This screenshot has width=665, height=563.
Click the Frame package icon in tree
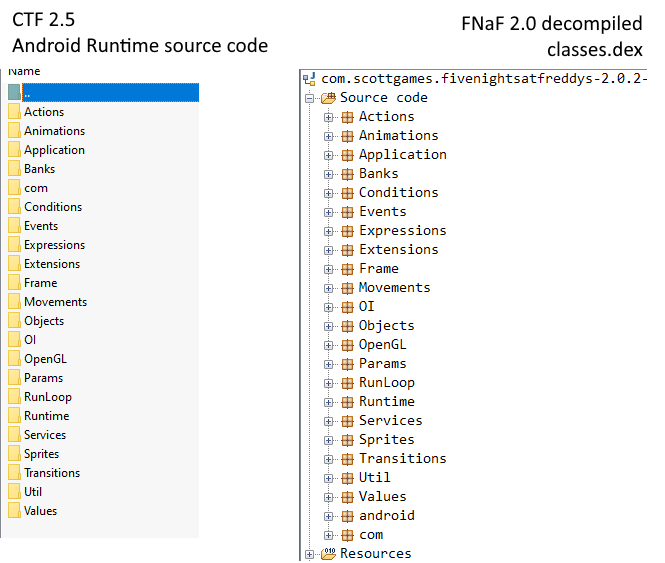click(347, 269)
